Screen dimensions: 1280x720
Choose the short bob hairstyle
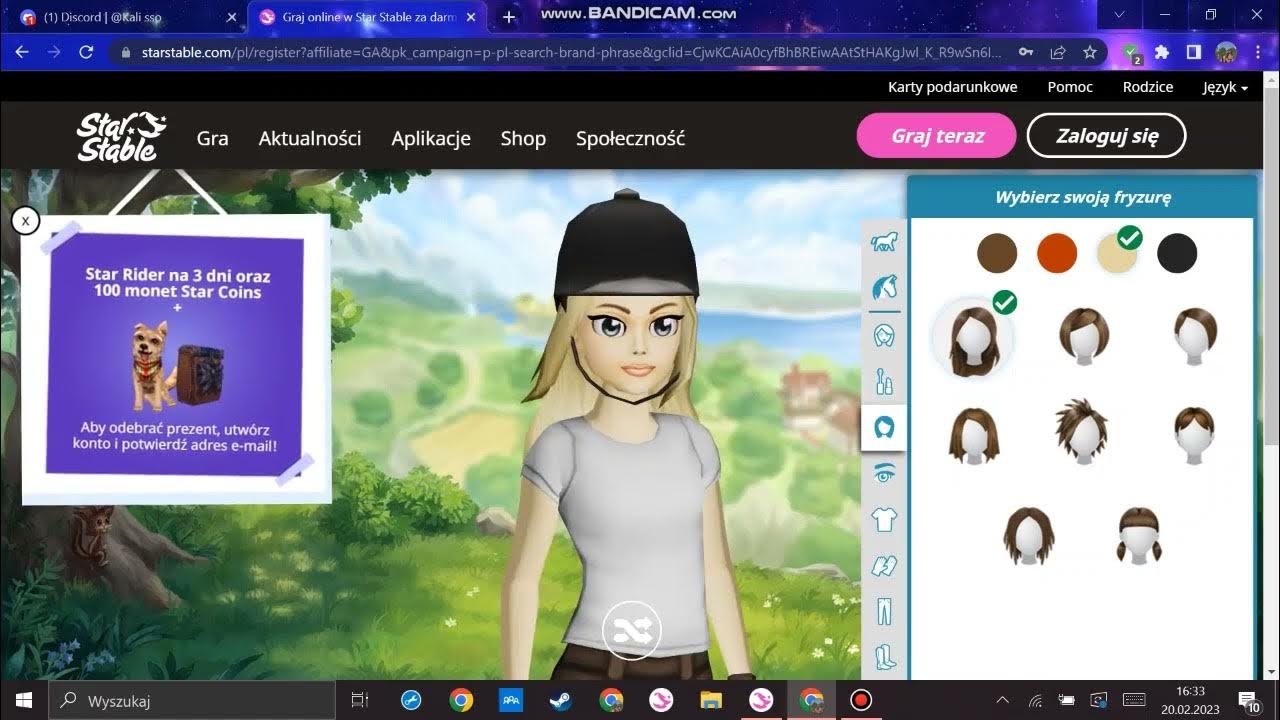point(1084,336)
